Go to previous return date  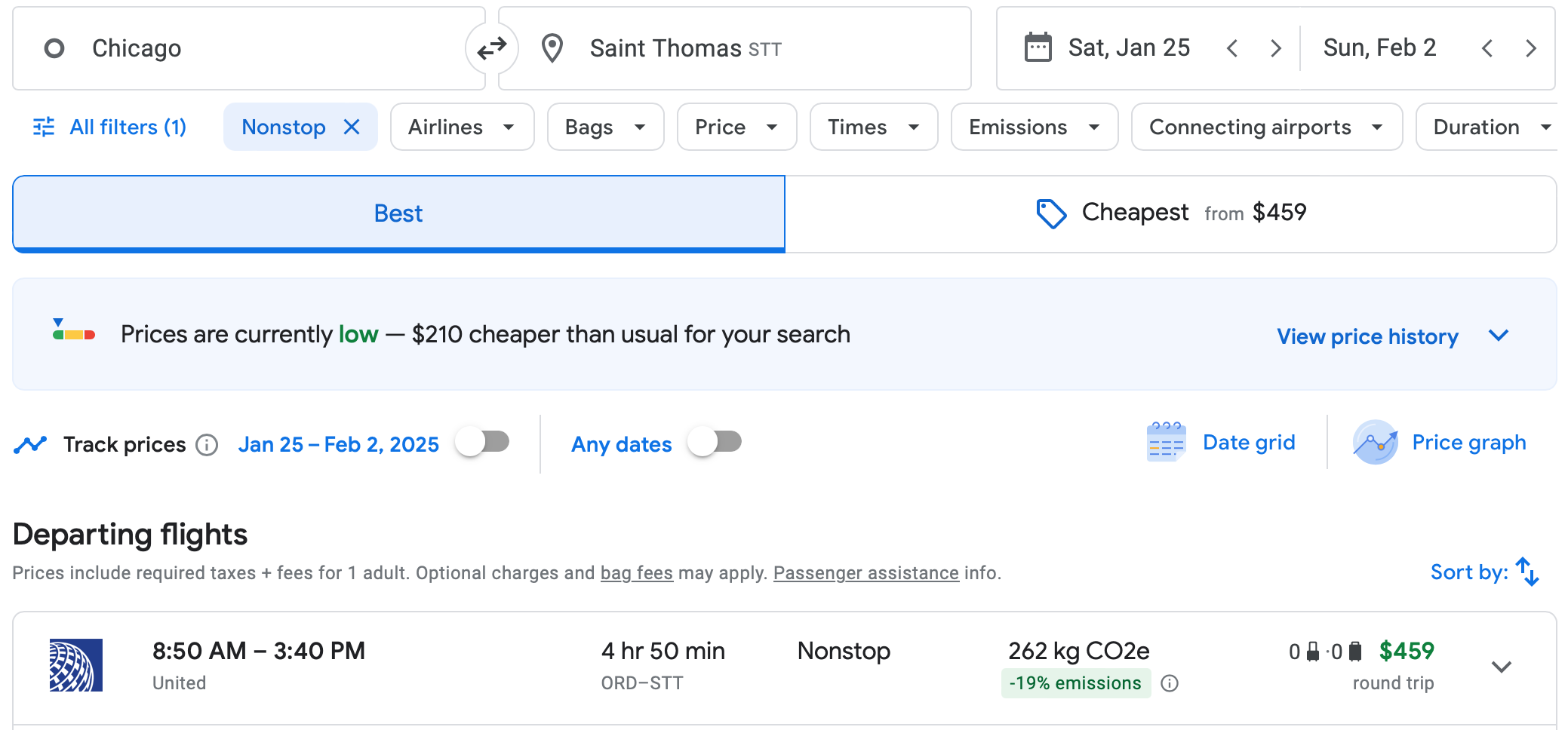[1487, 48]
